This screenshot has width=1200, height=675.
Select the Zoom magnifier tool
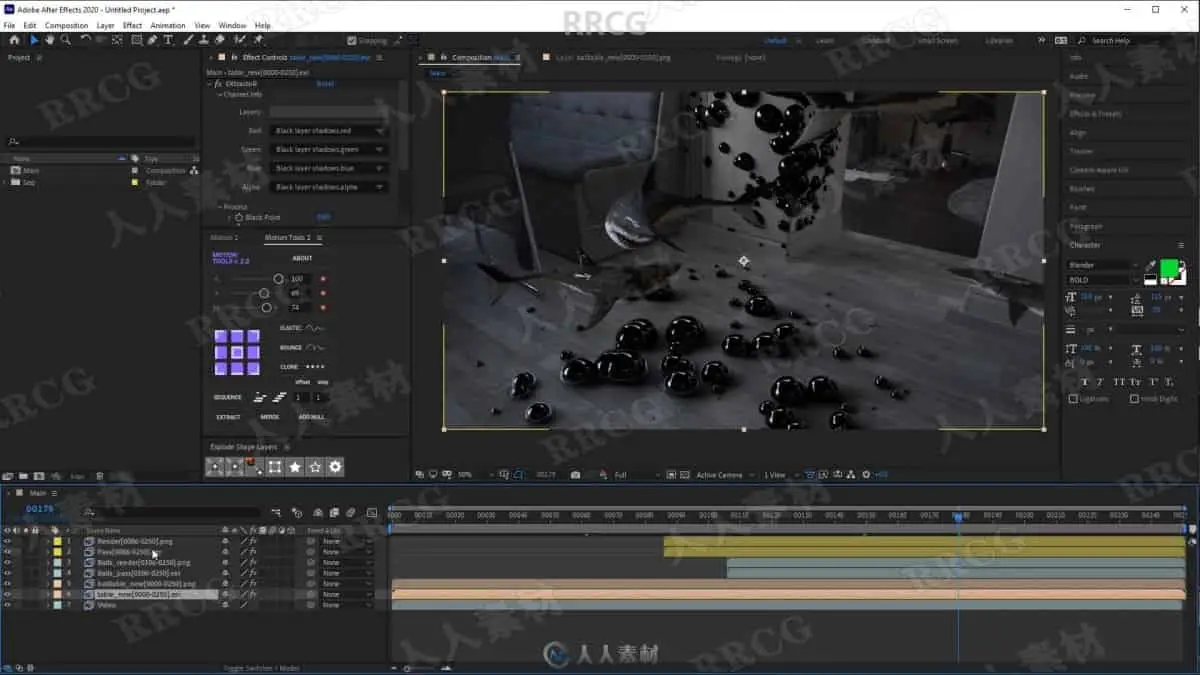coord(65,40)
